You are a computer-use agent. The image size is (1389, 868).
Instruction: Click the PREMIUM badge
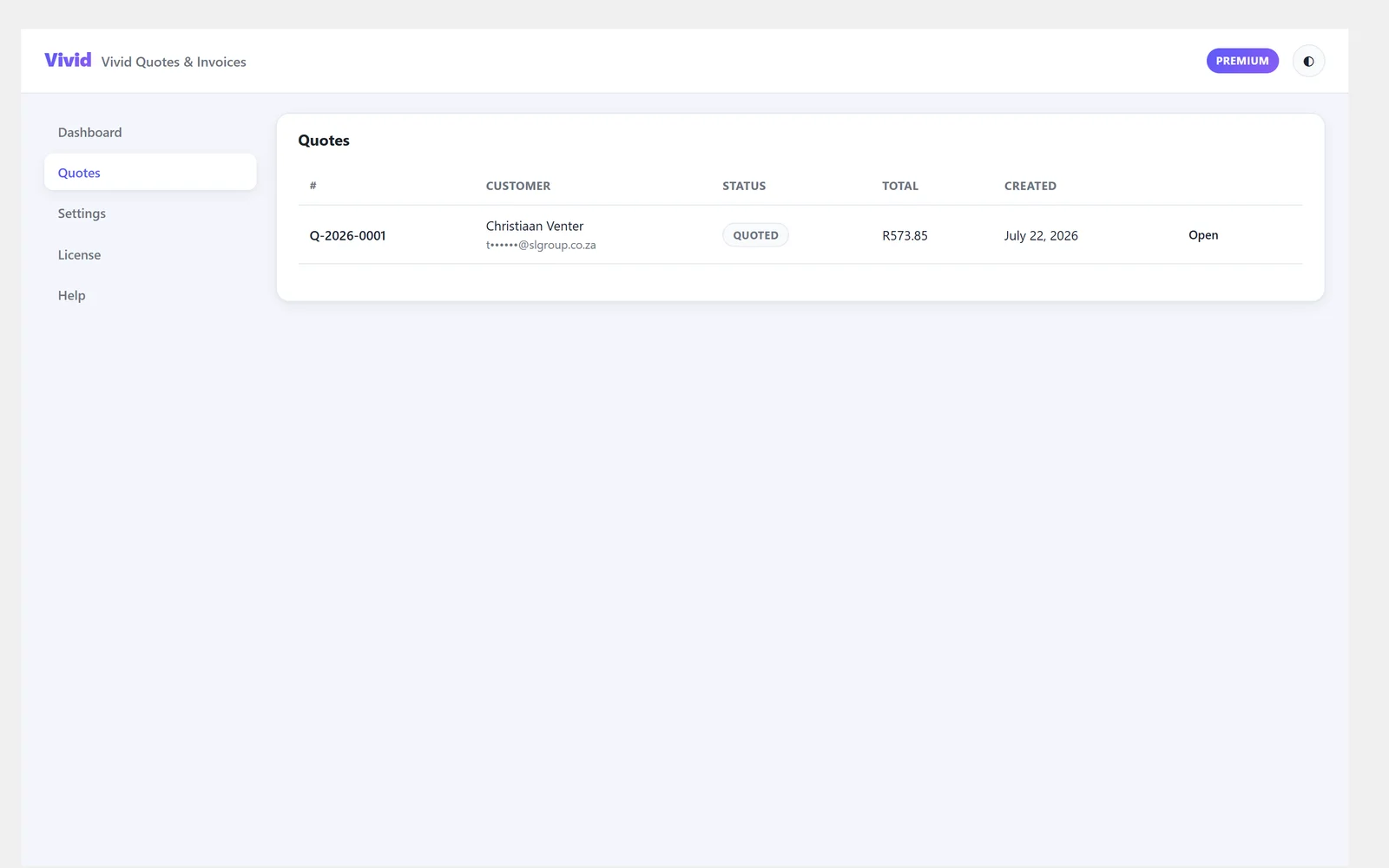coord(1242,61)
